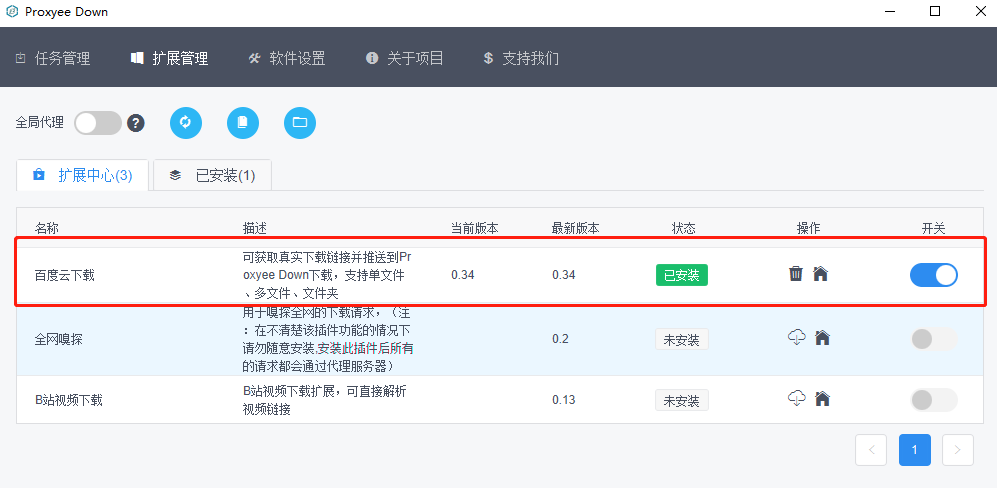
Task: Click the 状态 column header
Action: click(684, 228)
